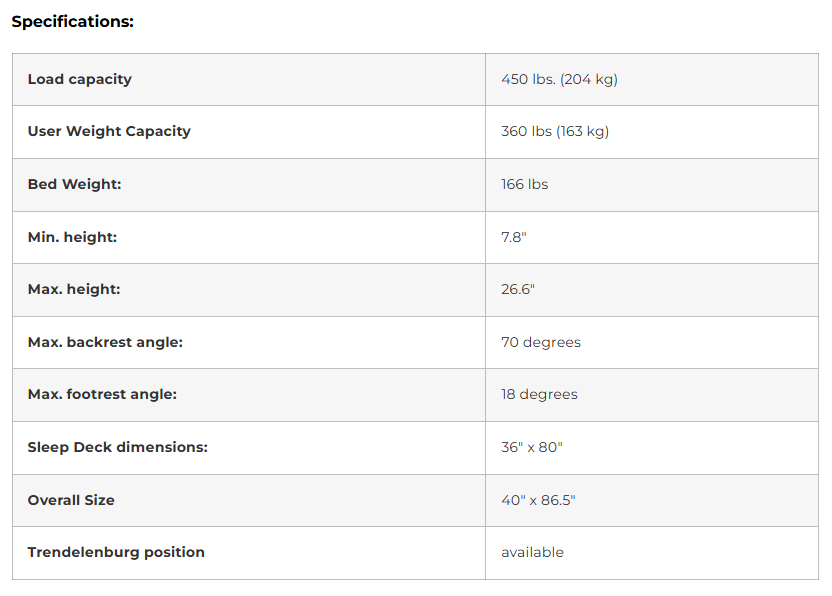Select the 26.6" height value
This screenshot has height=596, width=832.
tap(518, 289)
